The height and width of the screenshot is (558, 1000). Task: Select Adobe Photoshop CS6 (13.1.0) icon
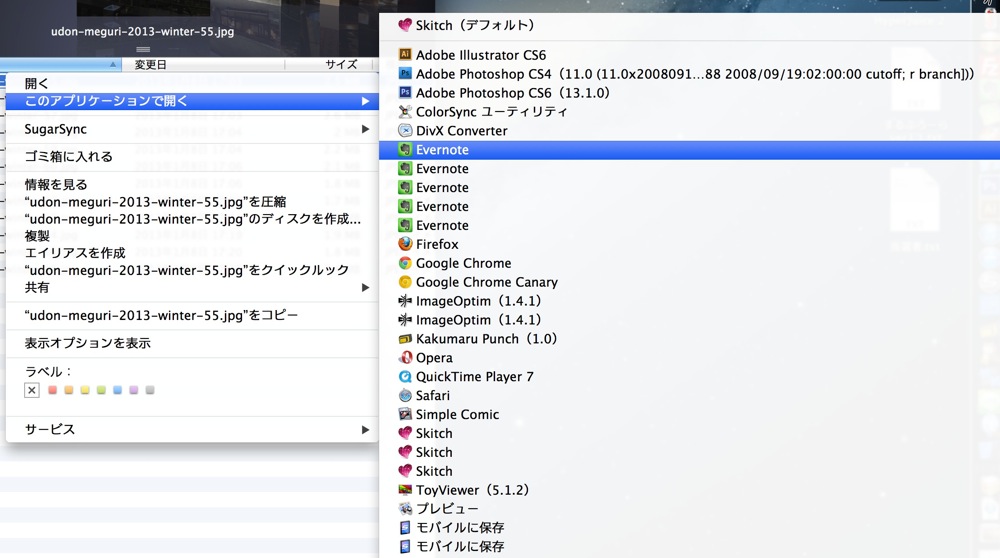pyautogui.click(x=405, y=93)
